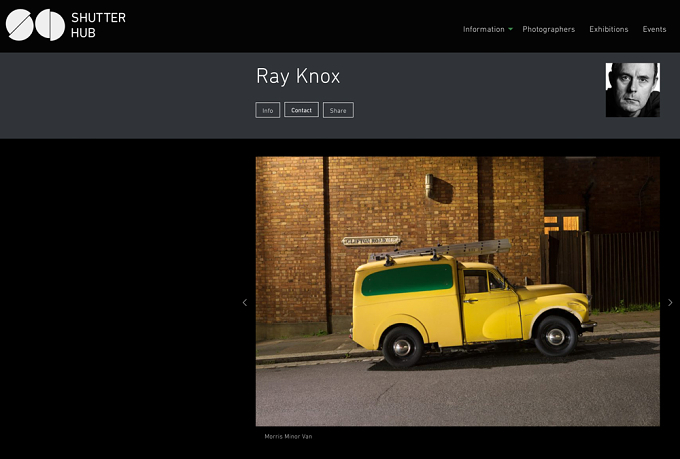Select the Ray Knox name heading
The height and width of the screenshot is (459, 680).
(298, 76)
